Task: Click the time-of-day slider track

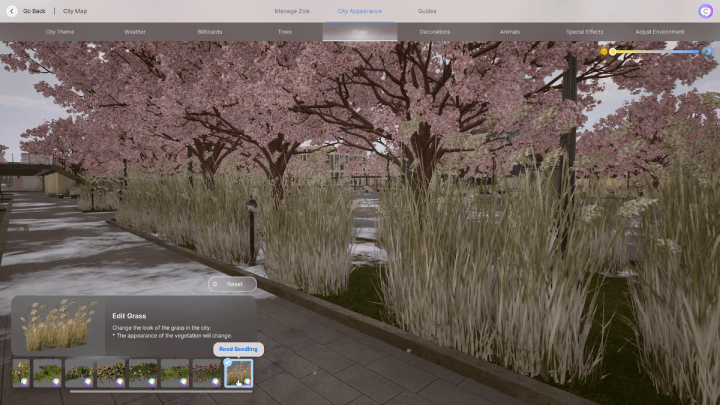Action: tap(660, 51)
